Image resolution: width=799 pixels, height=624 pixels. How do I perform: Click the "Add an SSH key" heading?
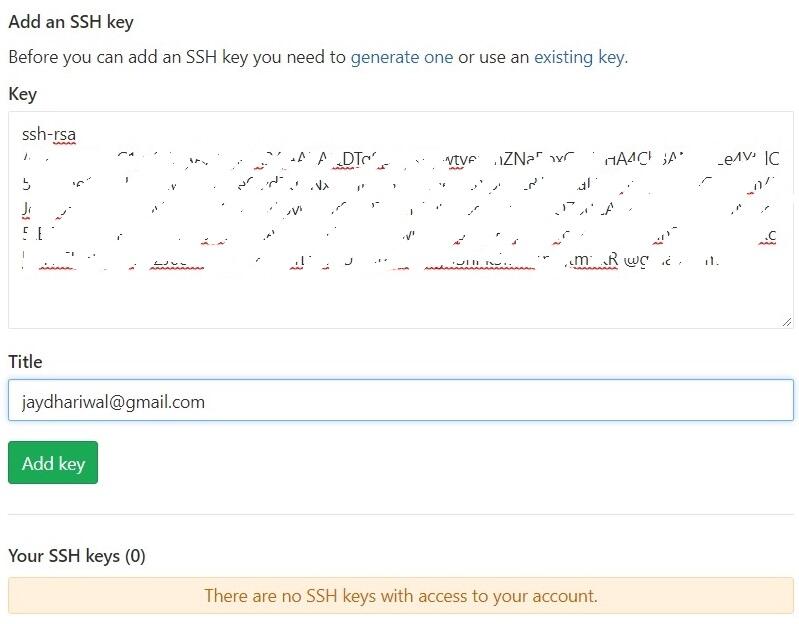click(x=70, y=22)
